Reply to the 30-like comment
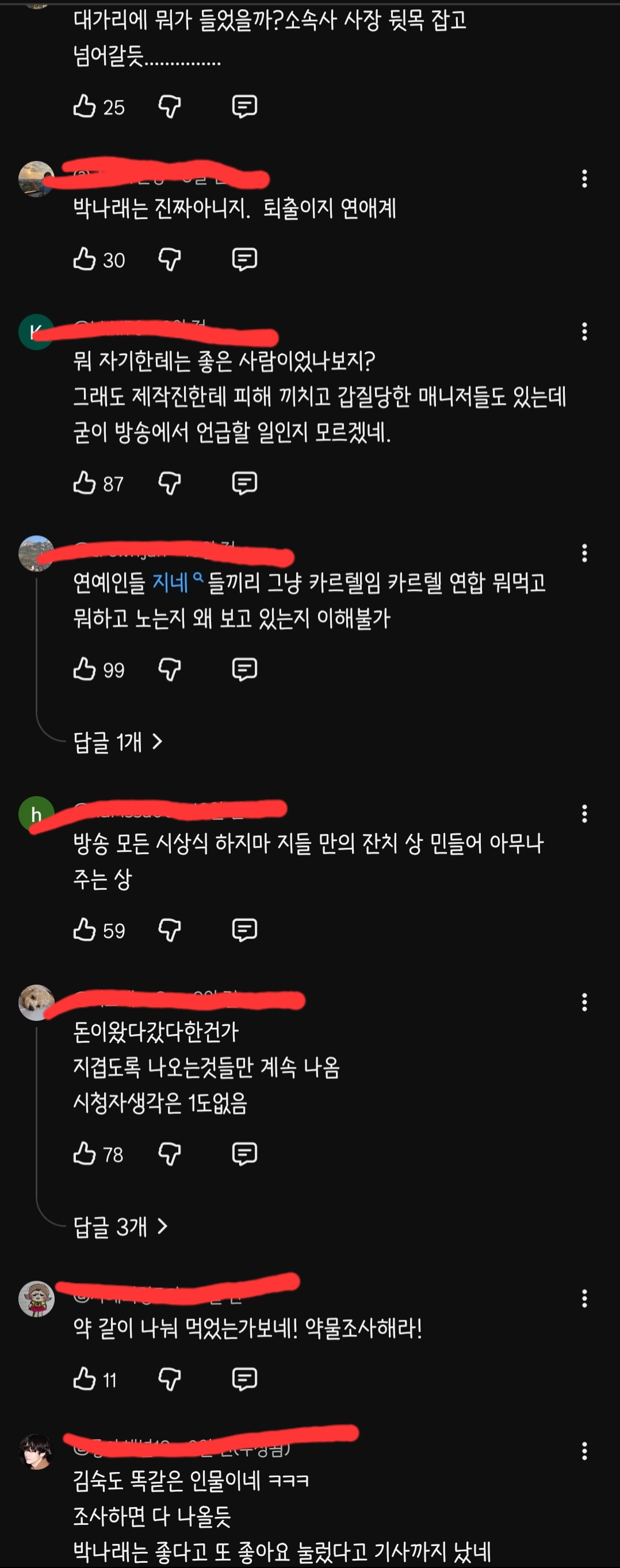 click(244, 259)
